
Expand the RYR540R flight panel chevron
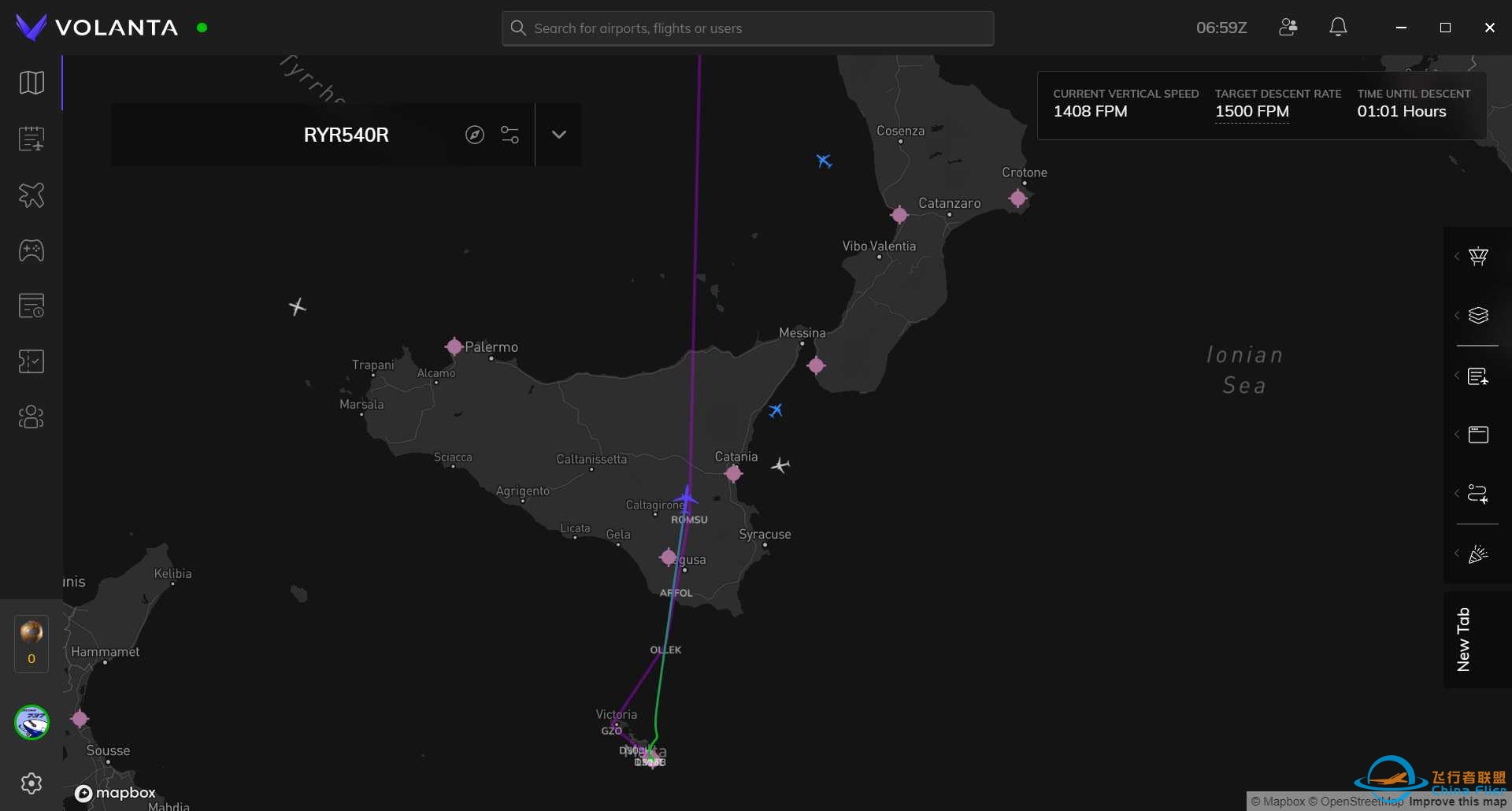[x=559, y=135]
